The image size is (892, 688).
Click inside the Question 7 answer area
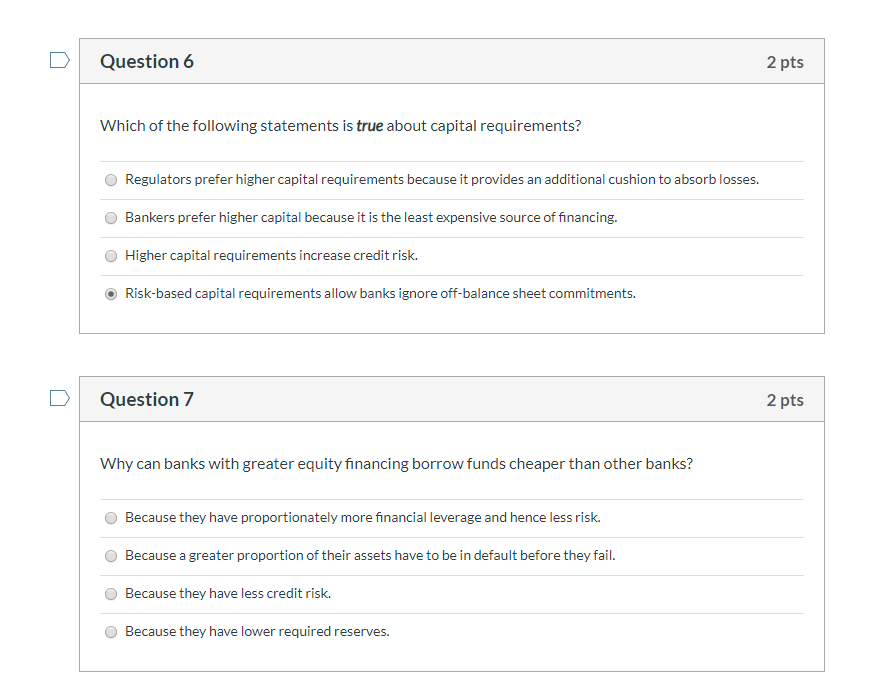tap(450, 575)
